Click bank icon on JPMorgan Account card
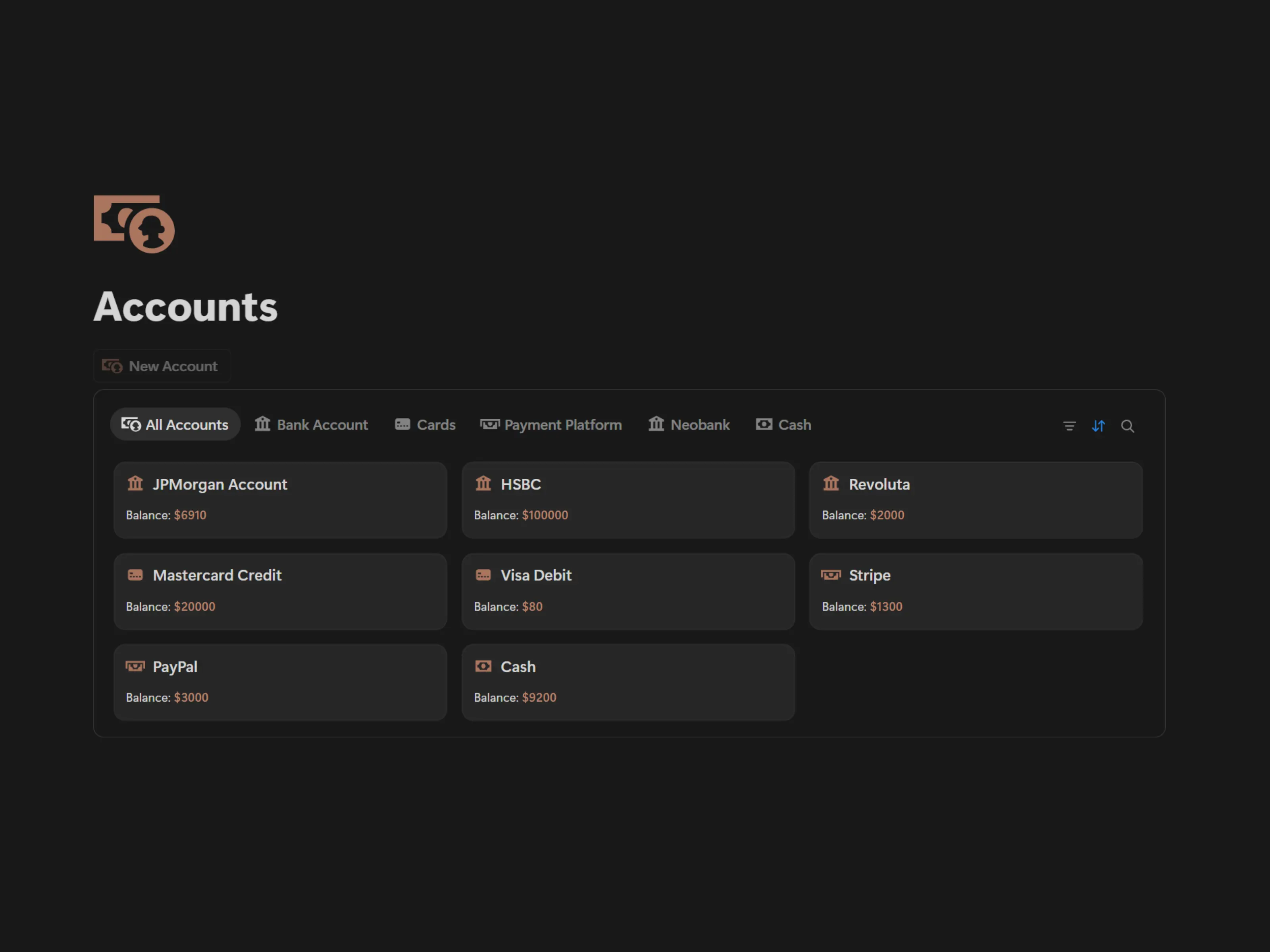This screenshot has width=1270, height=952. (x=135, y=483)
